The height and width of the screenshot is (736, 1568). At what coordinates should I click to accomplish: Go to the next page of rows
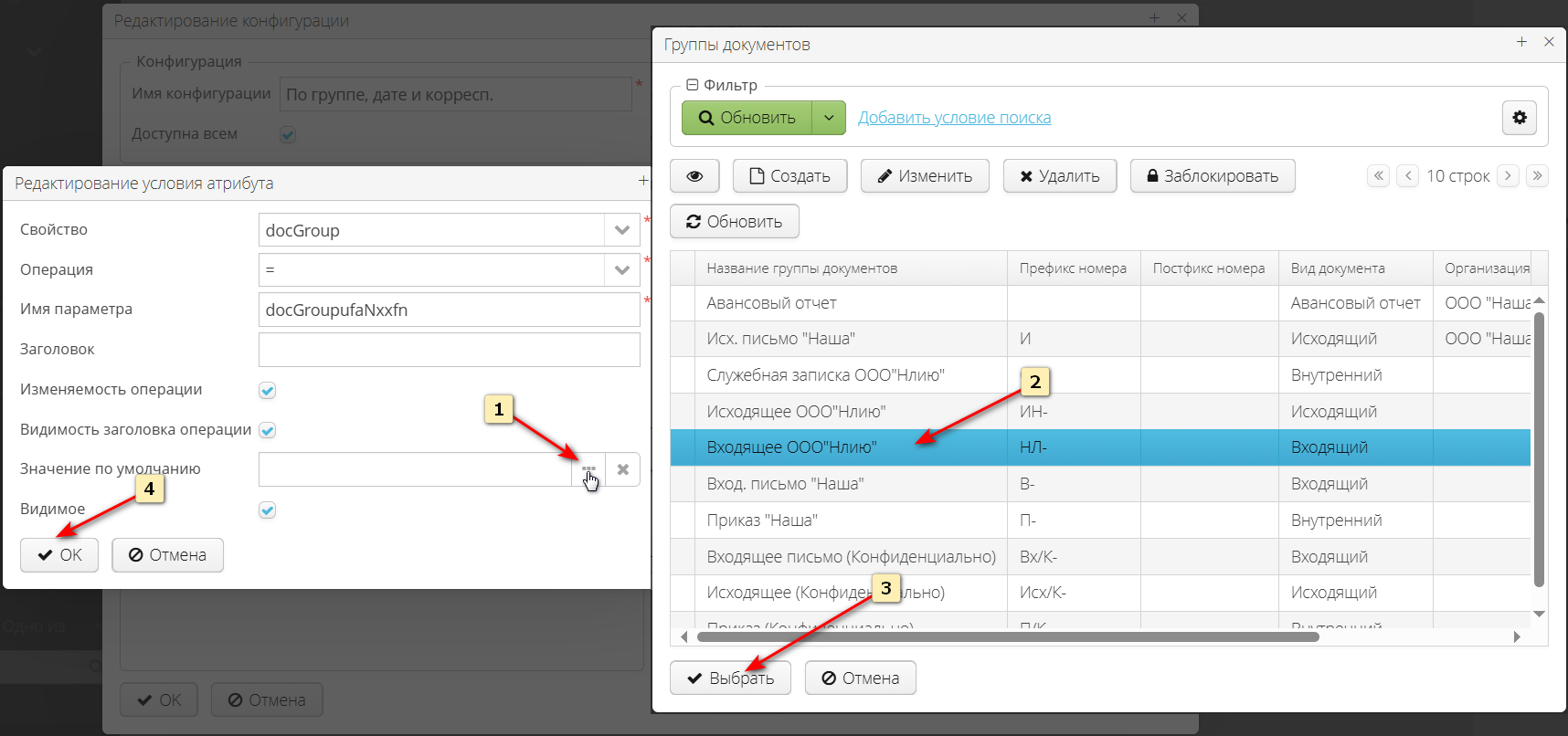pyautogui.click(x=1509, y=175)
